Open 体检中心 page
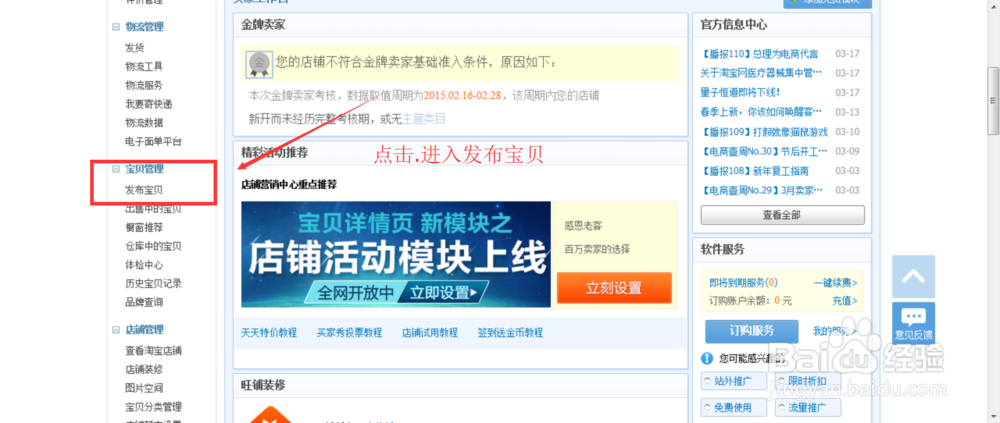Viewport: 1000px width, 423px height. tap(144, 265)
